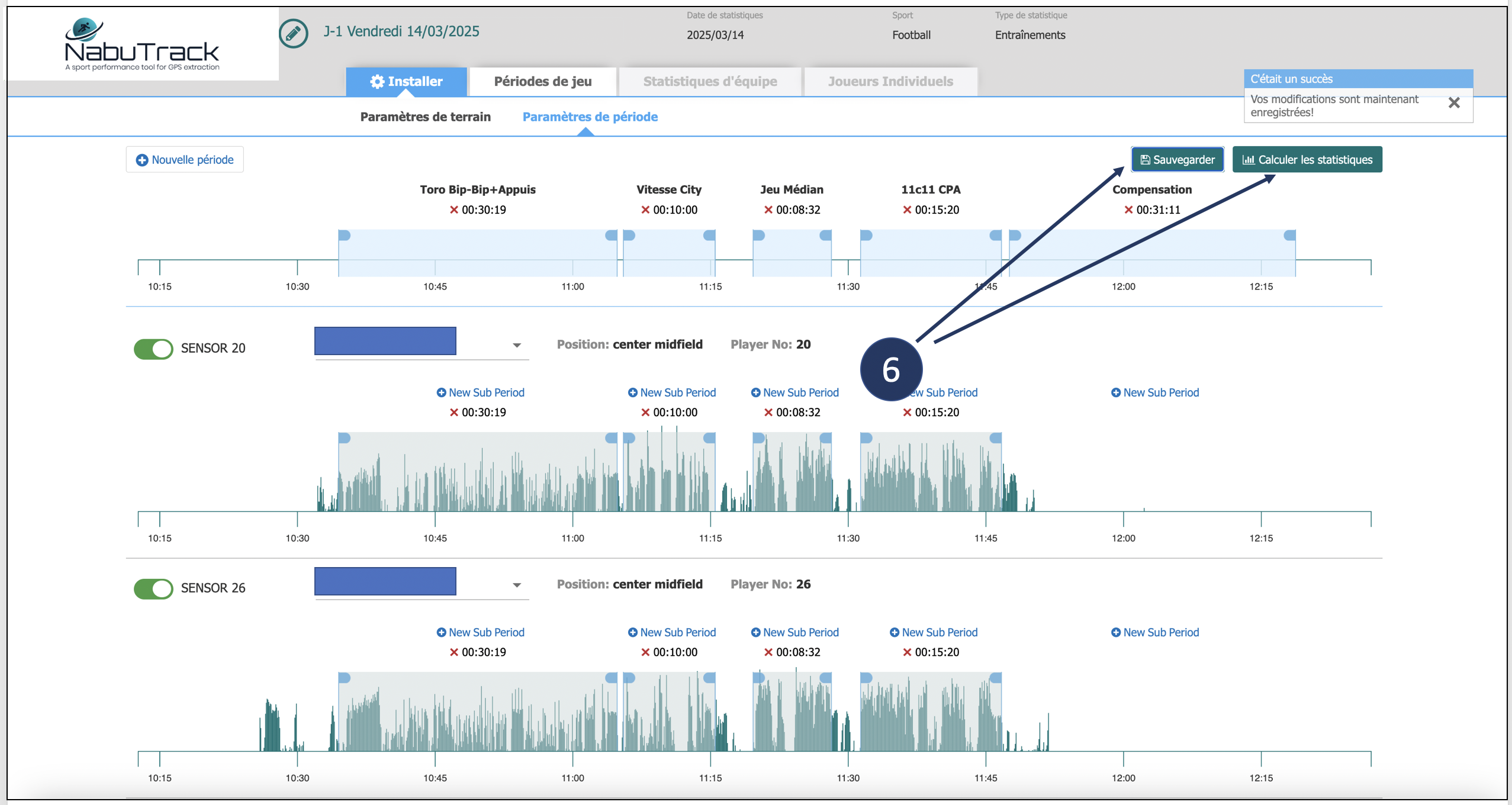
Task: Add New Sub Period under Compensation for Sensor 26
Action: 1154,632
